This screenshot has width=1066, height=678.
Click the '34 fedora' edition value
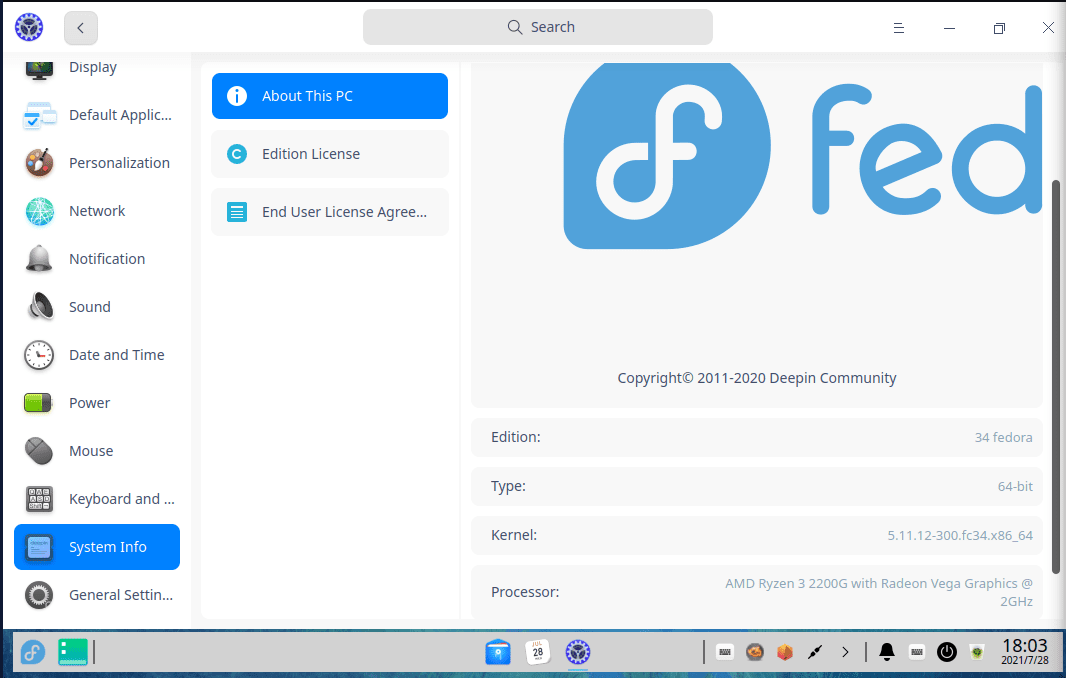pos(1003,437)
